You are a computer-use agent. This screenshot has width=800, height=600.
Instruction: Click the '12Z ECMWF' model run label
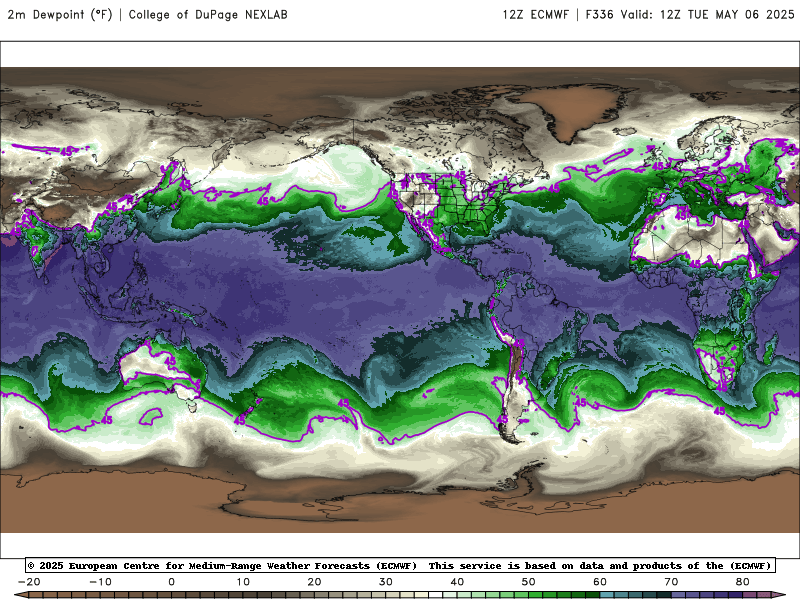point(535,14)
